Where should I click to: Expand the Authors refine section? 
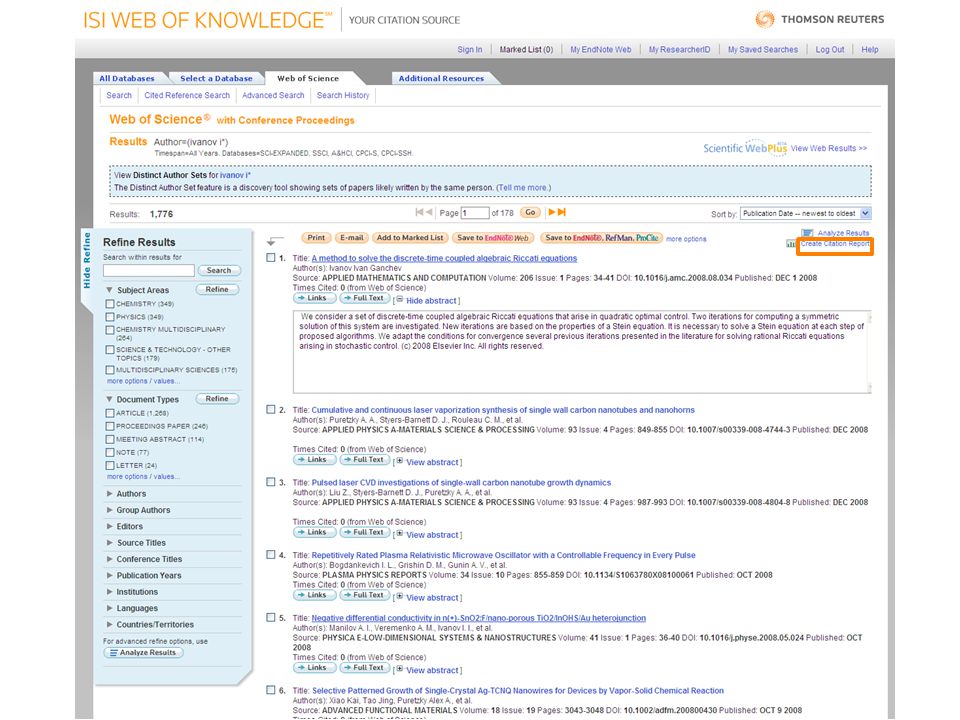tap(110, 493)
